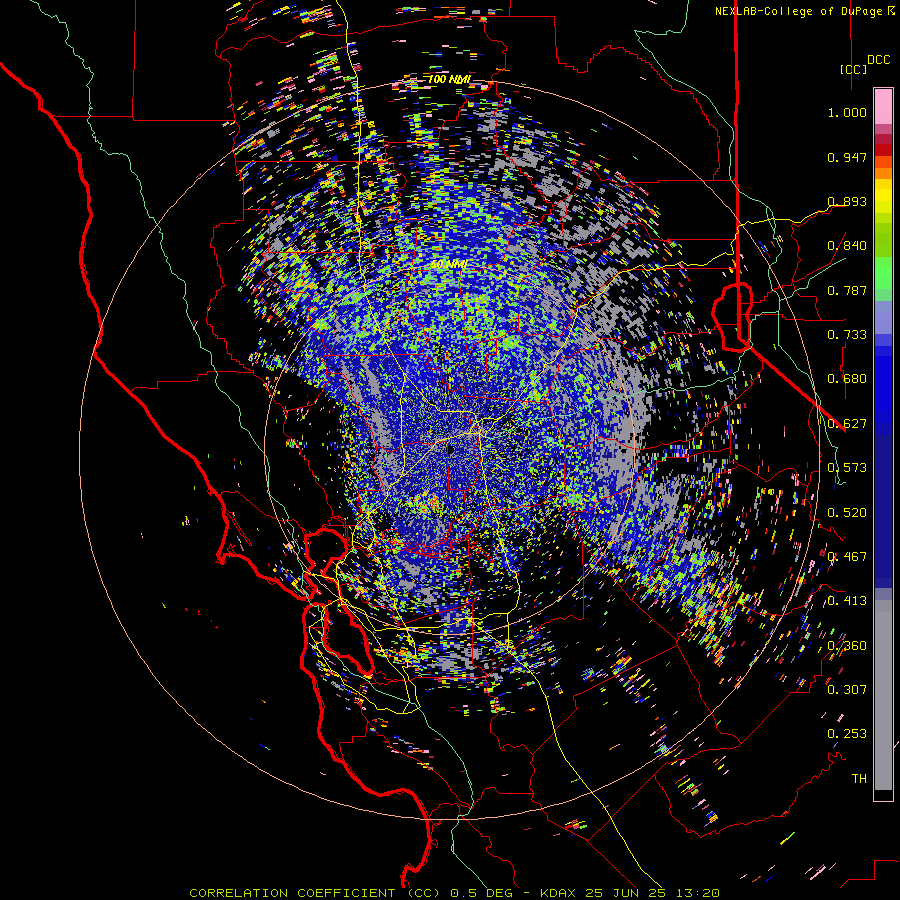
Task: Click the NEXLAB-College of DuPage watermark text
Action: [x=804, y=11]
